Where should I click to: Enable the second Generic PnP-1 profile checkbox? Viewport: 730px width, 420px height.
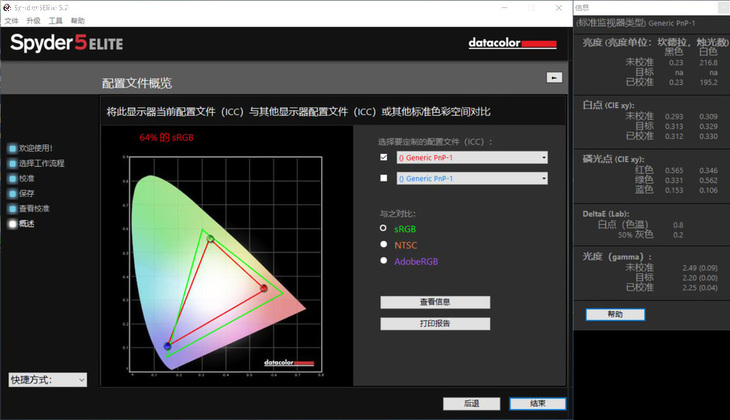pyautogui.click(x=385, y=179)
